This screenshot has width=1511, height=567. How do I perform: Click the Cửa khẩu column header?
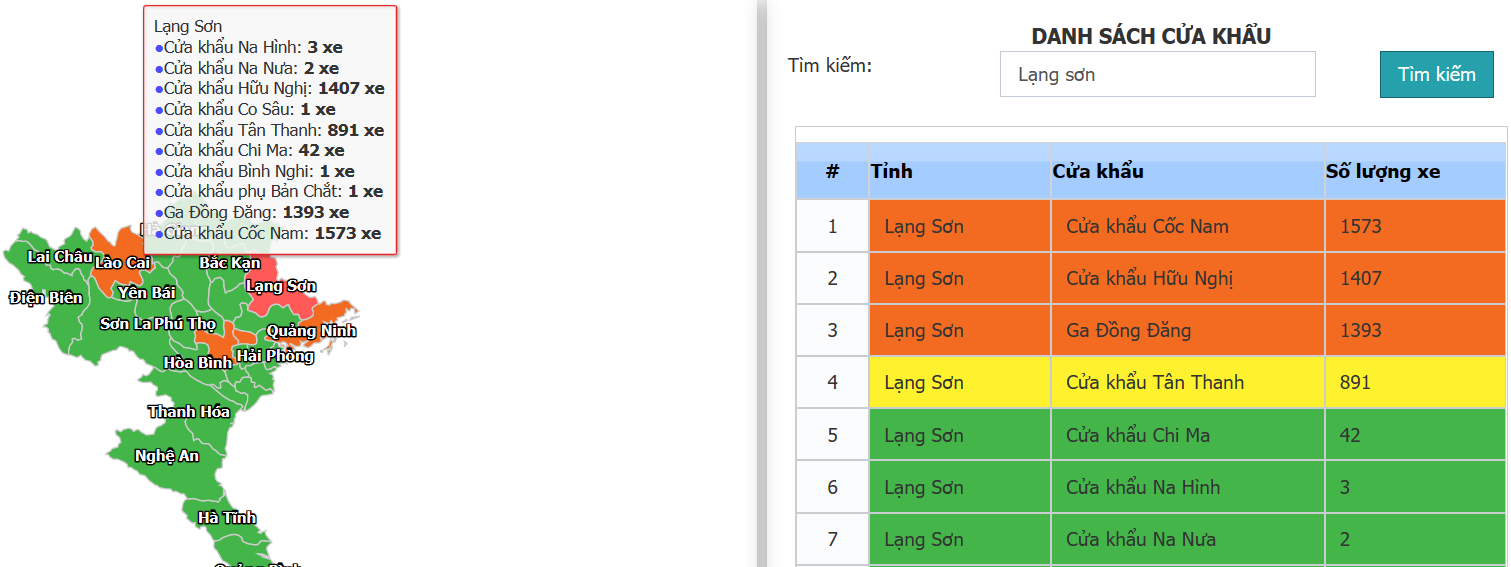[x=1098, y=172]
